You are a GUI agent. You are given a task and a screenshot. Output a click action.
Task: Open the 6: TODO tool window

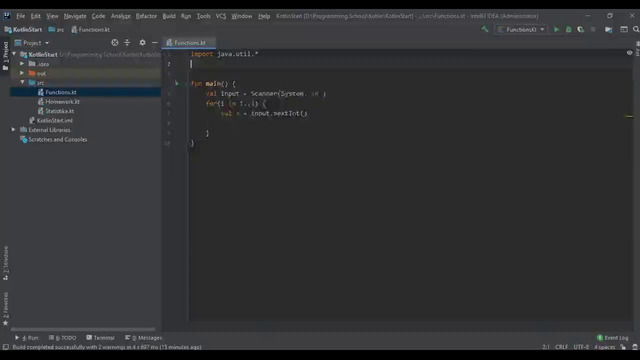[62, 338]
